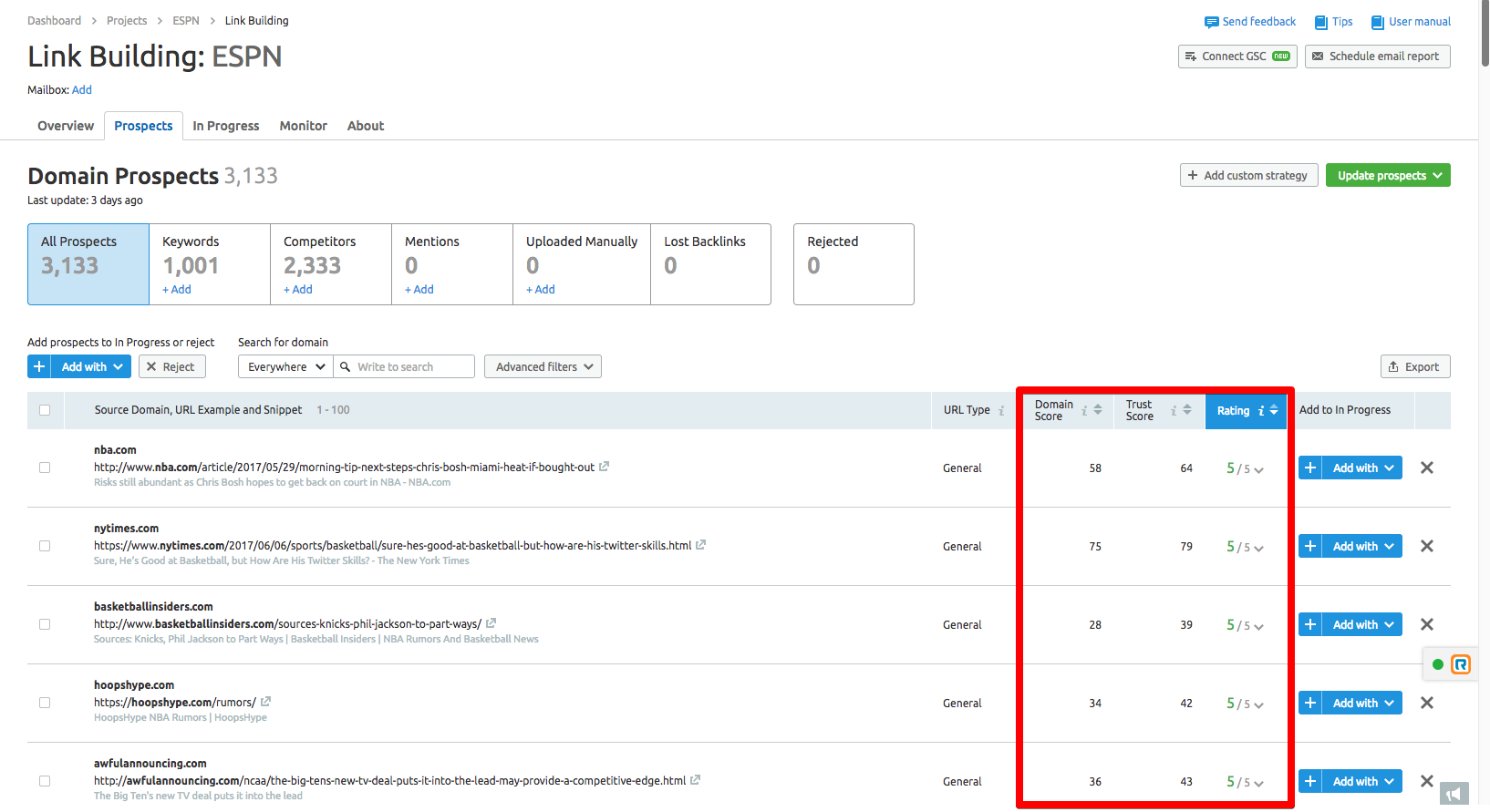Check the hoopshype.com row checkbox

(x=45, y=703)
